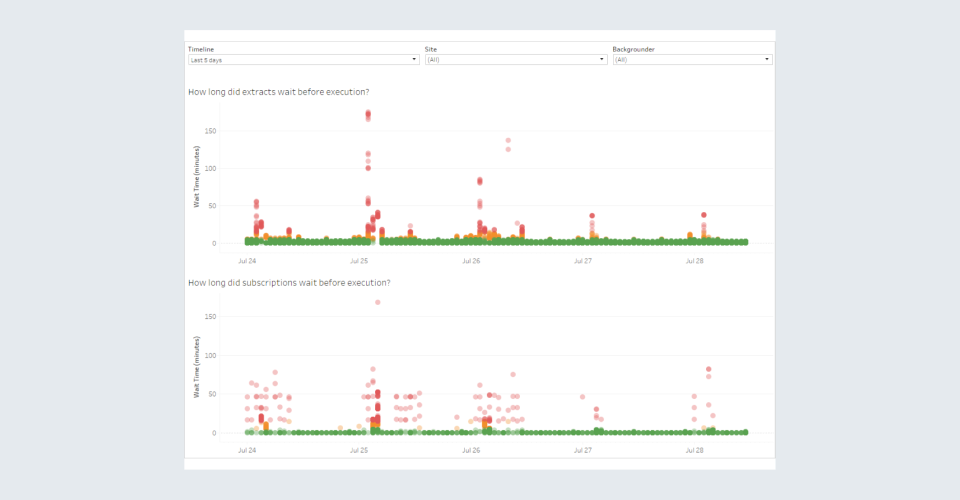Viewport: 960px width, 500px height.
Task: Click the isolated pink point near Jul 27 in subscriptions chart
Action: click(x=582, y=397)
